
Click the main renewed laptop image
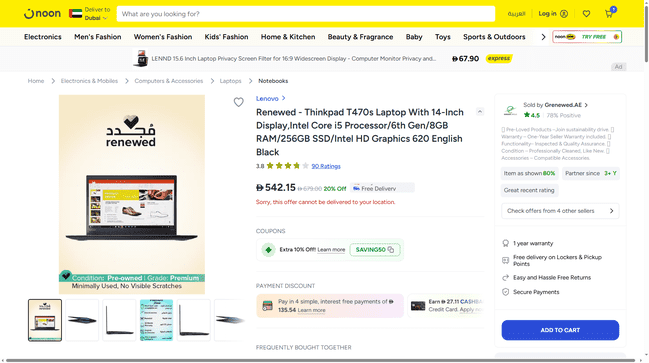coord(132,194)
